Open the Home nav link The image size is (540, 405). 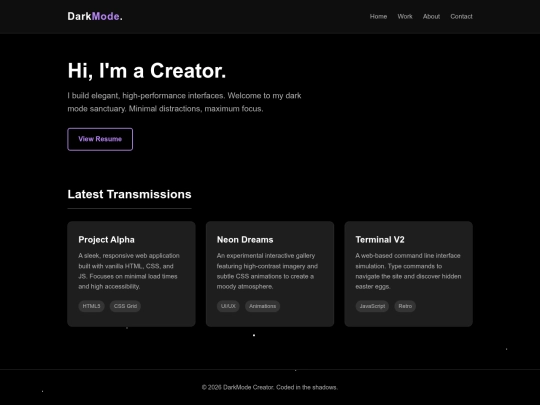click(x=378, y=17)
